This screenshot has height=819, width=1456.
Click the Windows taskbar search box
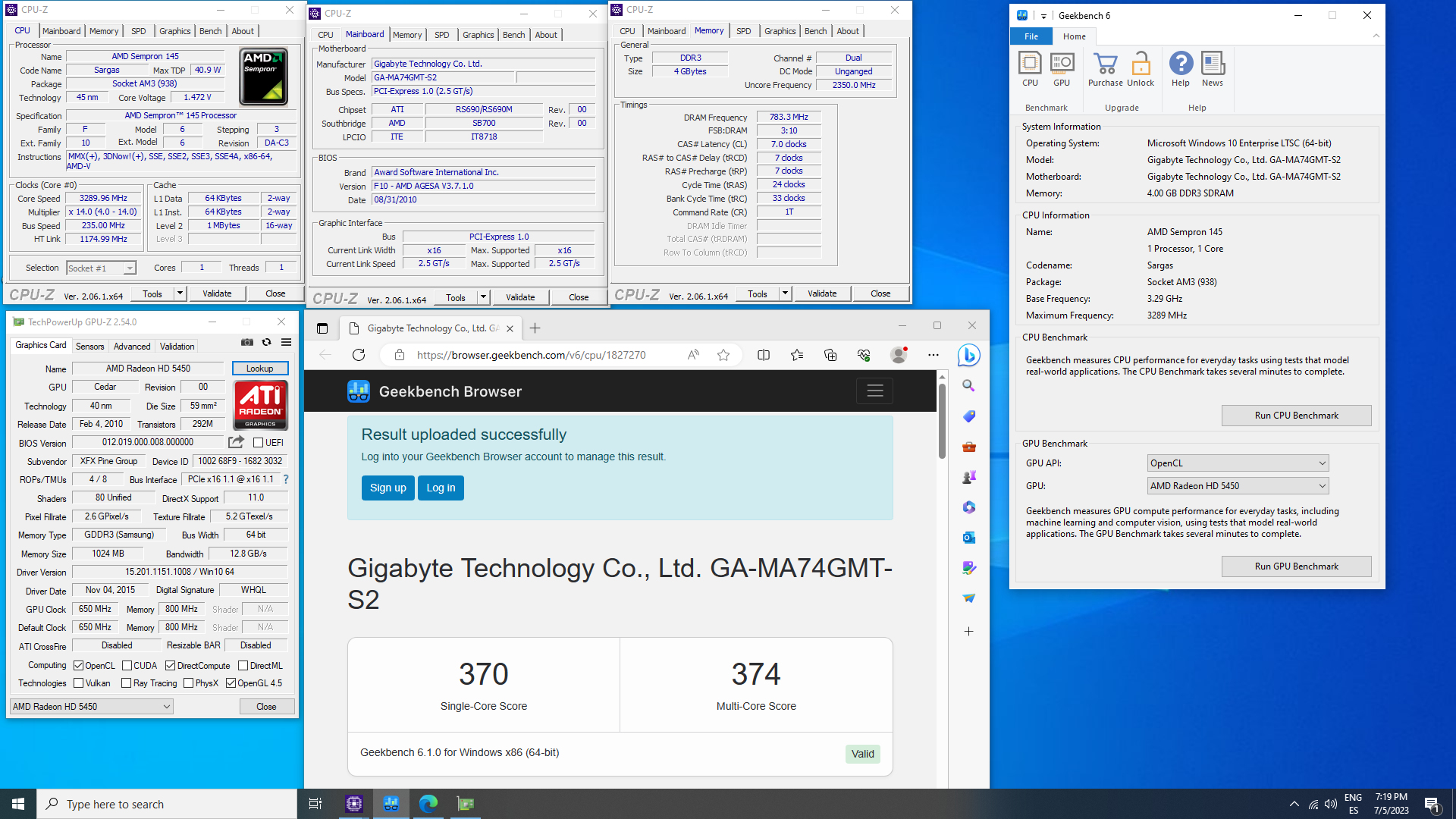167,804
